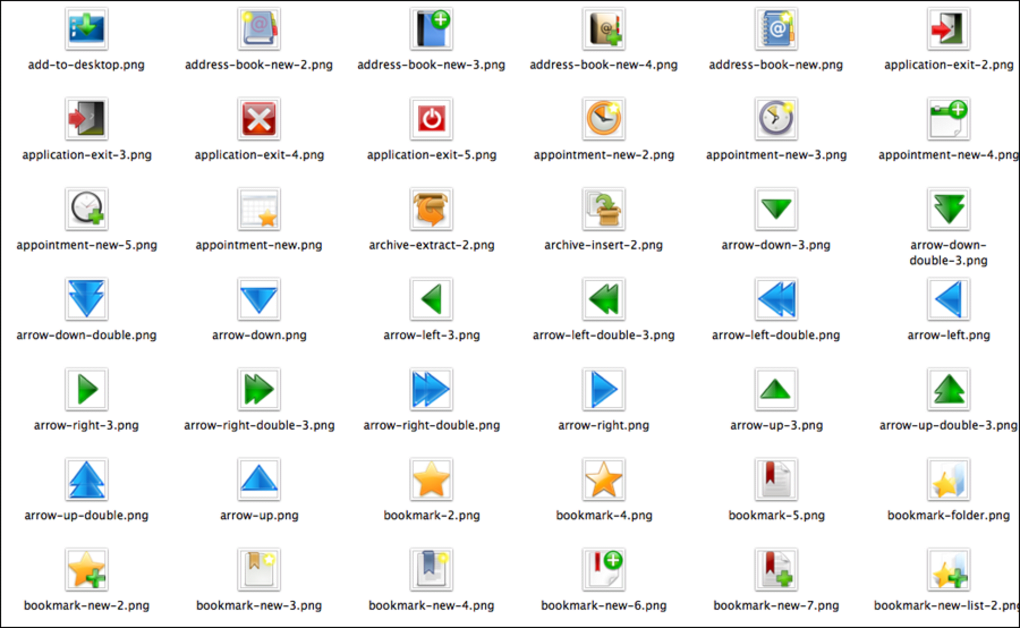
Task: Click the bookmark-2.png orange star
Action: pyautogui.click(x=431, y=478)
